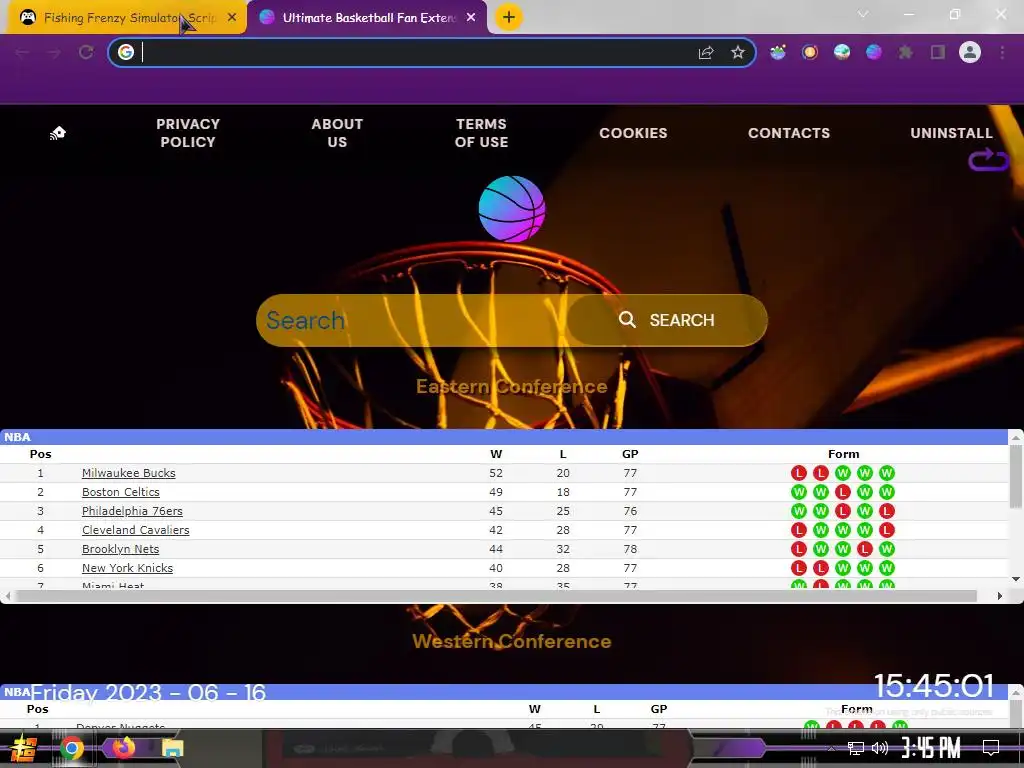Open the Privacy Policy menu item
Screen dimensions: 1024x768
point(188,133)
